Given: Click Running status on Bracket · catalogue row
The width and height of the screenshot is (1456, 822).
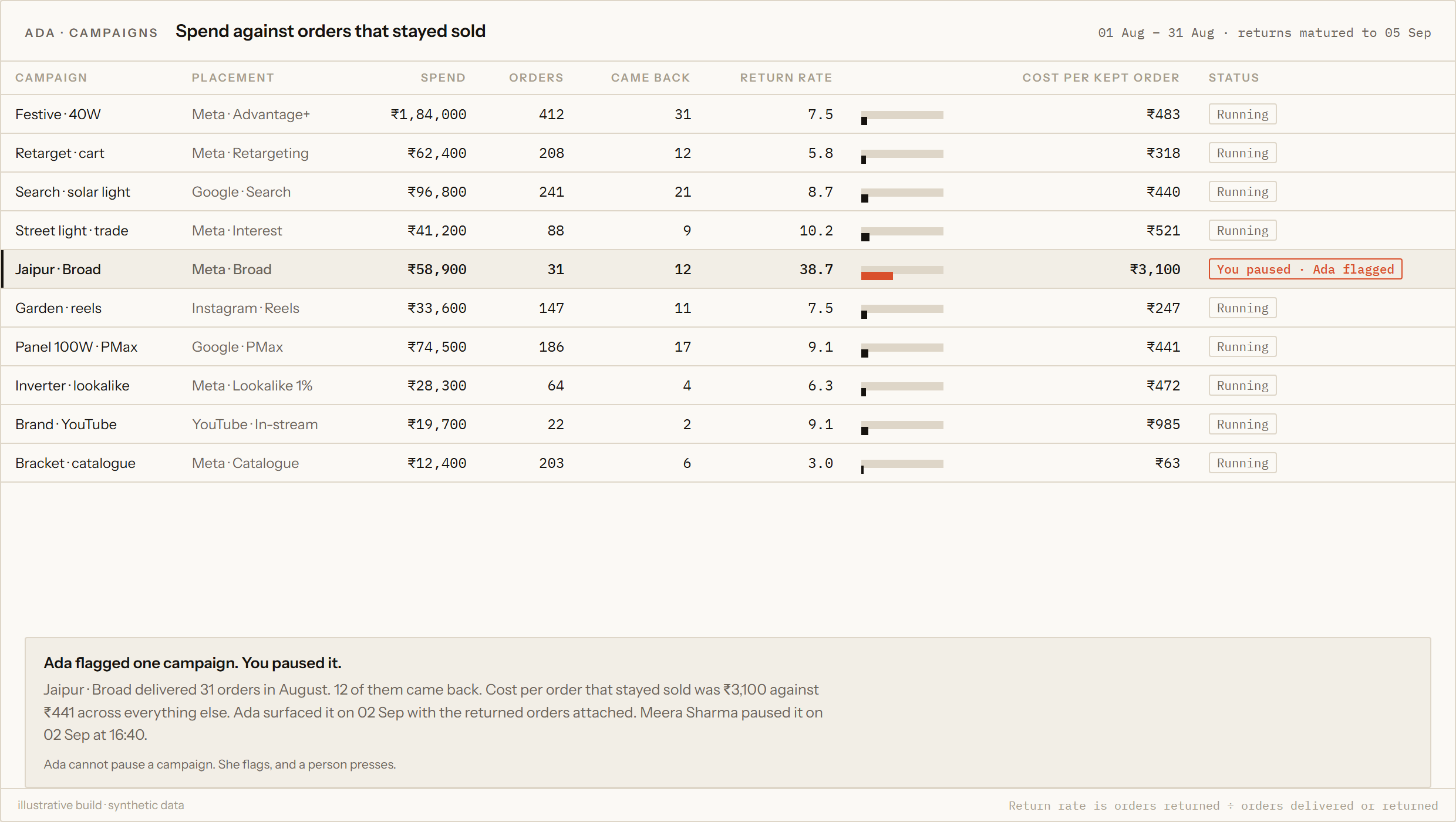Looking at the screenshot, I should pyautogui.click(x=1242, y=463).
